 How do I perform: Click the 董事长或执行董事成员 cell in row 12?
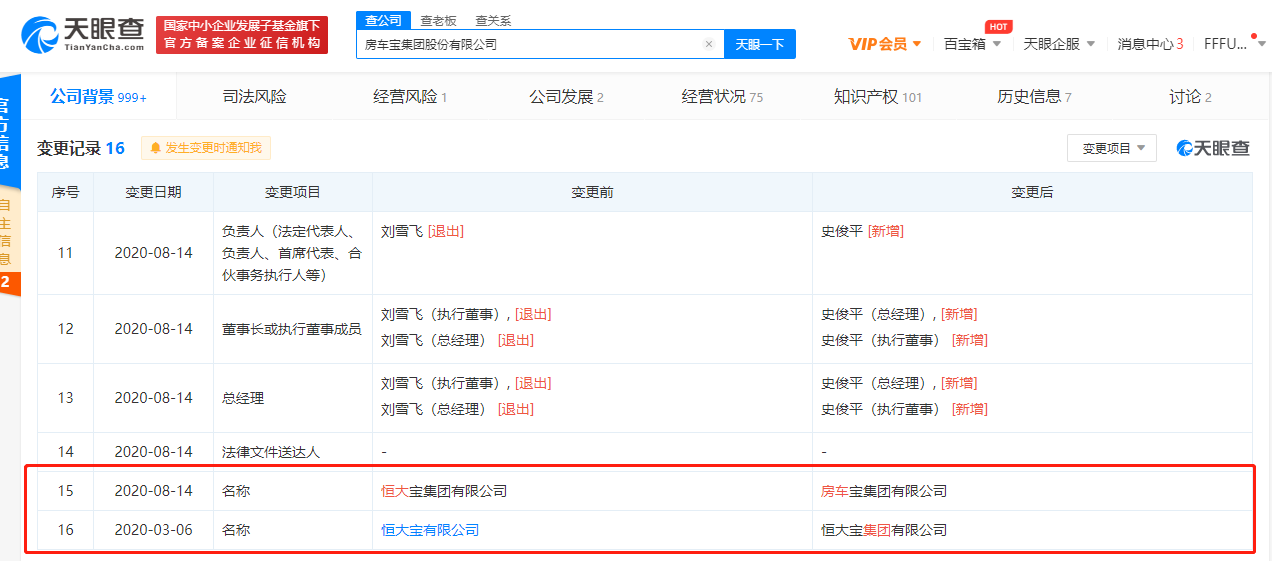pyautogui.click(x=291, y=329)
